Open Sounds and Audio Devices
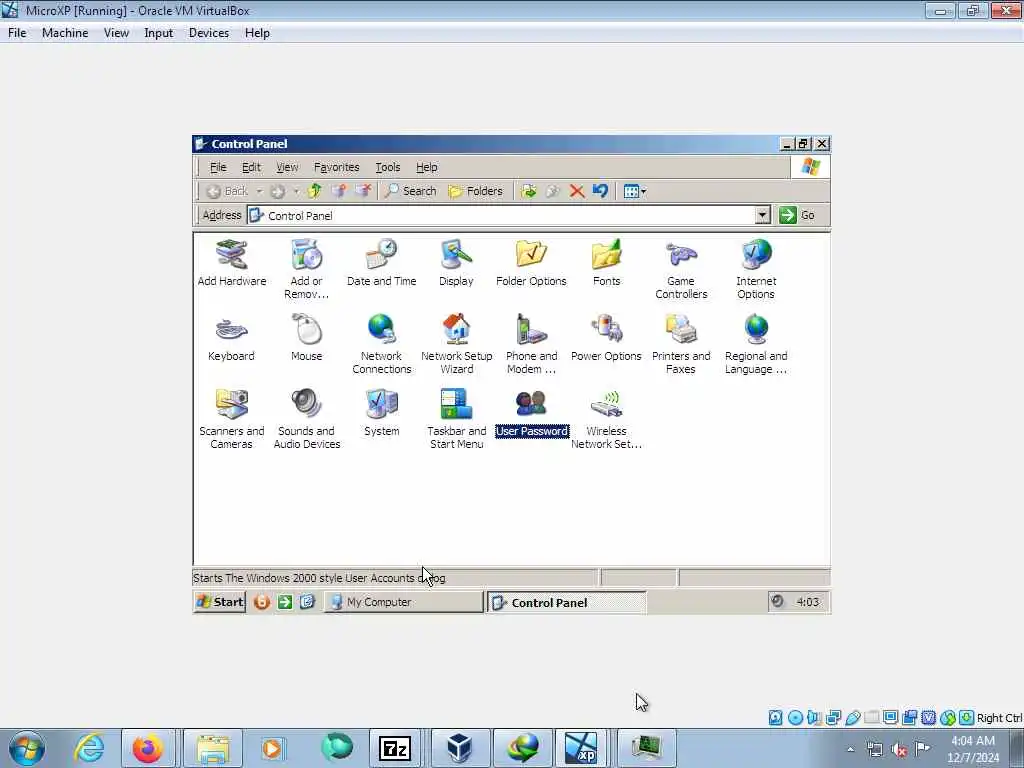Image resolution: width=1024 pixels, height=768 pixels. pyautogui.click(x=306, y=419)
